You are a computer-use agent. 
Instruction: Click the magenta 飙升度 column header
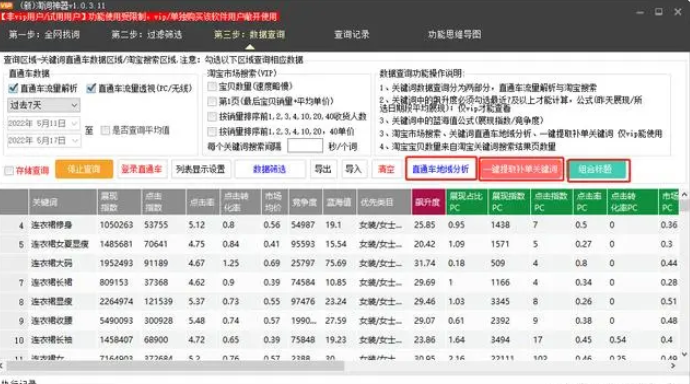428,202
